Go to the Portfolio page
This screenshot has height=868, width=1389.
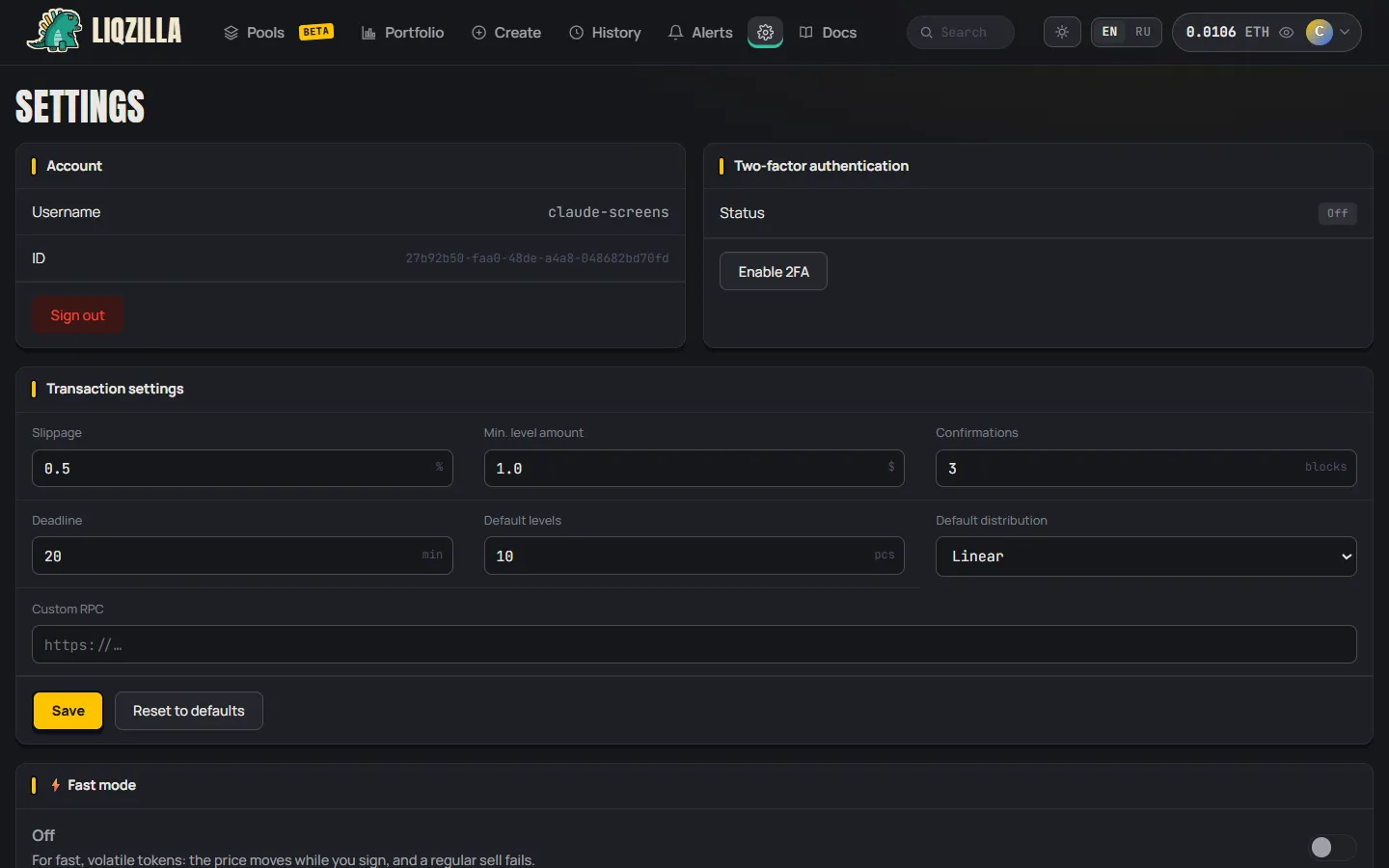402,32
